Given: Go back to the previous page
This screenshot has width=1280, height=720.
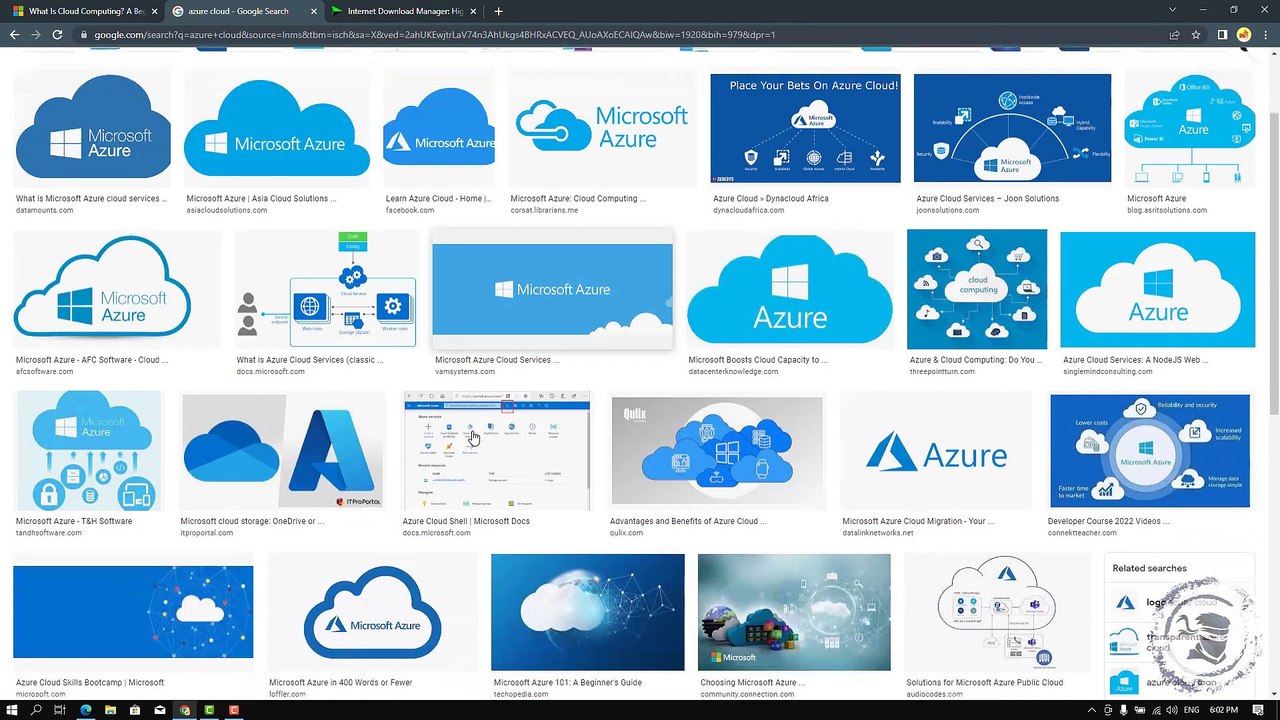Looking at the screenshot, I should (x=14, y=35).
